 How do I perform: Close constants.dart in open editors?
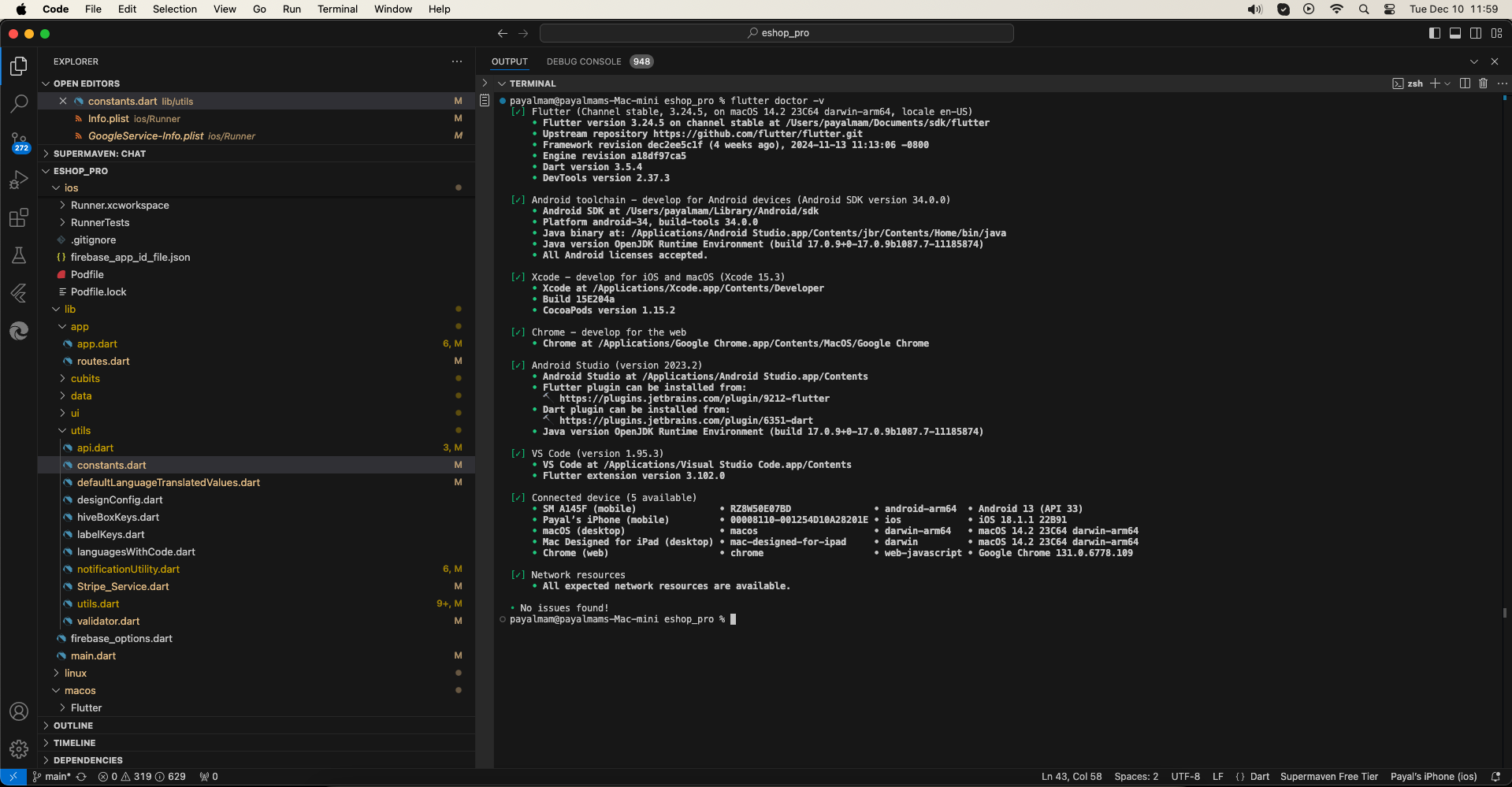point(63,101)
